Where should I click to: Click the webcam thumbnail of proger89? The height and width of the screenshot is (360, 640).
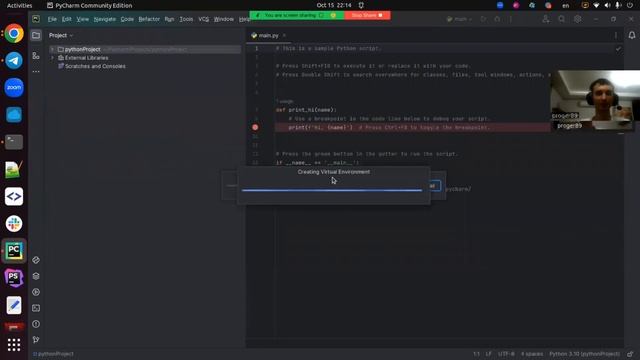coord(595,100)
